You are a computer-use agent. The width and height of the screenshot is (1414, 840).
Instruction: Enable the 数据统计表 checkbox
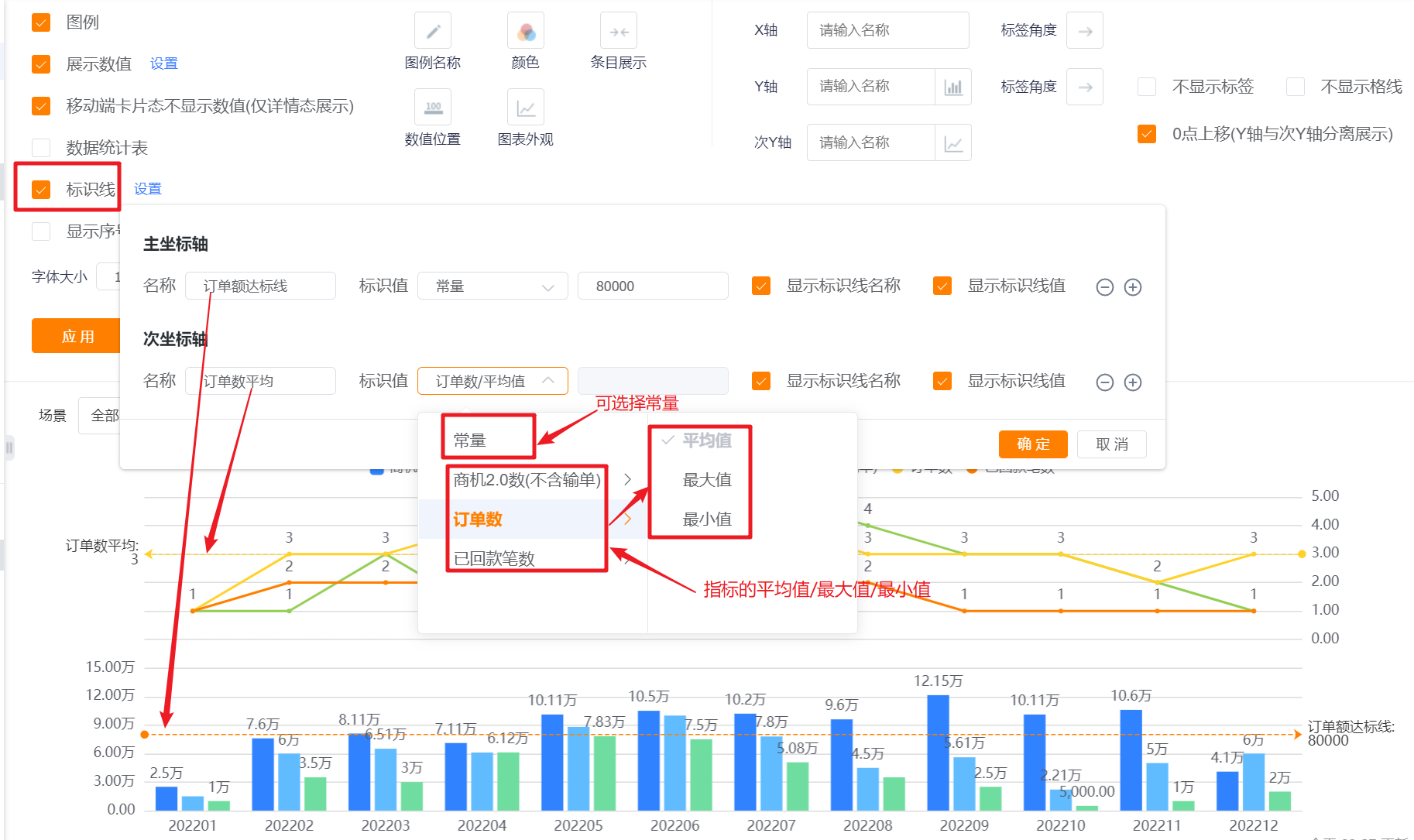[x=41, y=148]
